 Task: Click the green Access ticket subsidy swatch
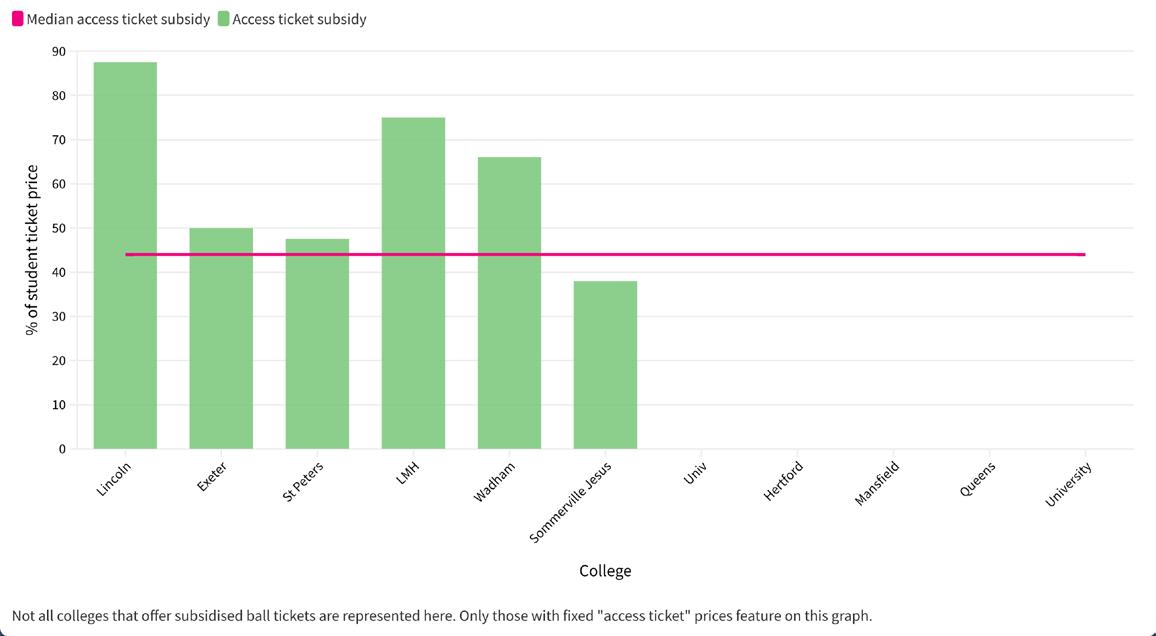pyautogui.click(x=223, y=19)
